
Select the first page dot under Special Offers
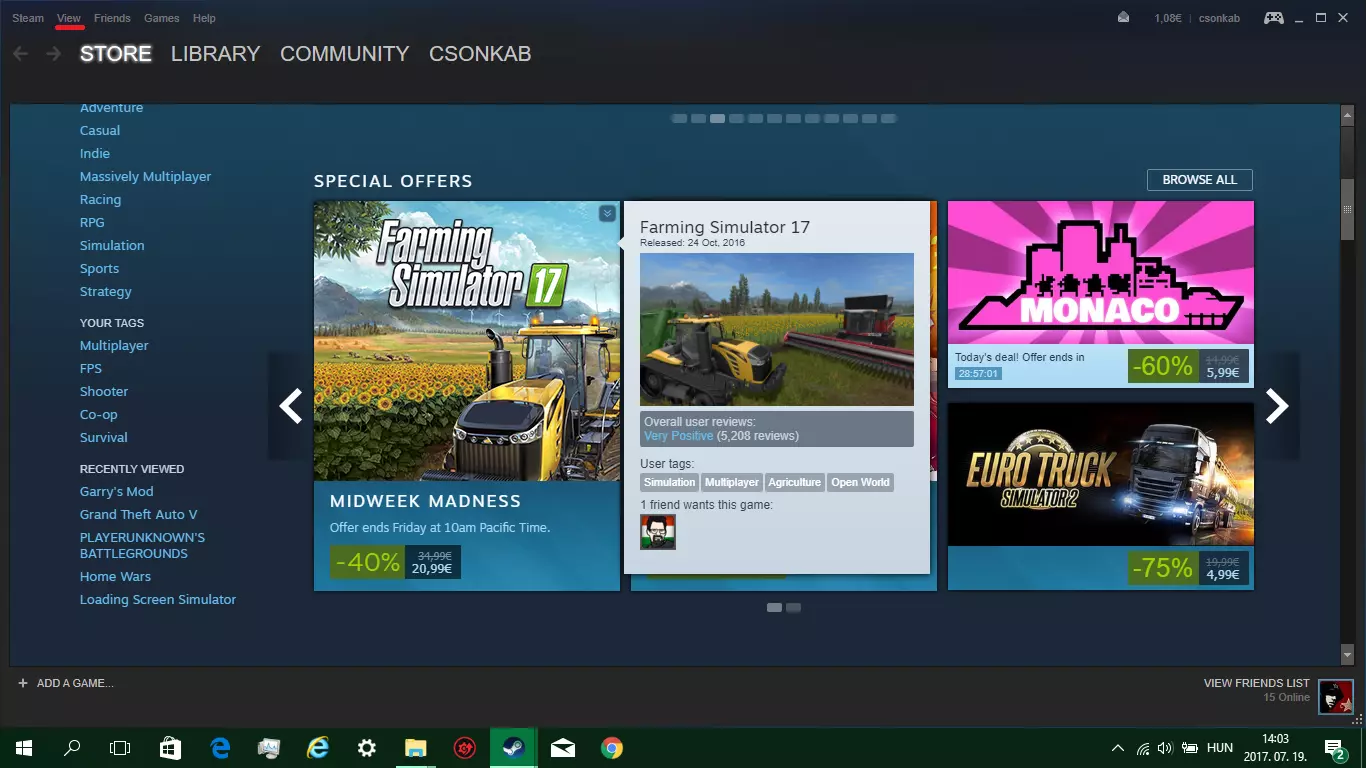(x=774, y=607)
